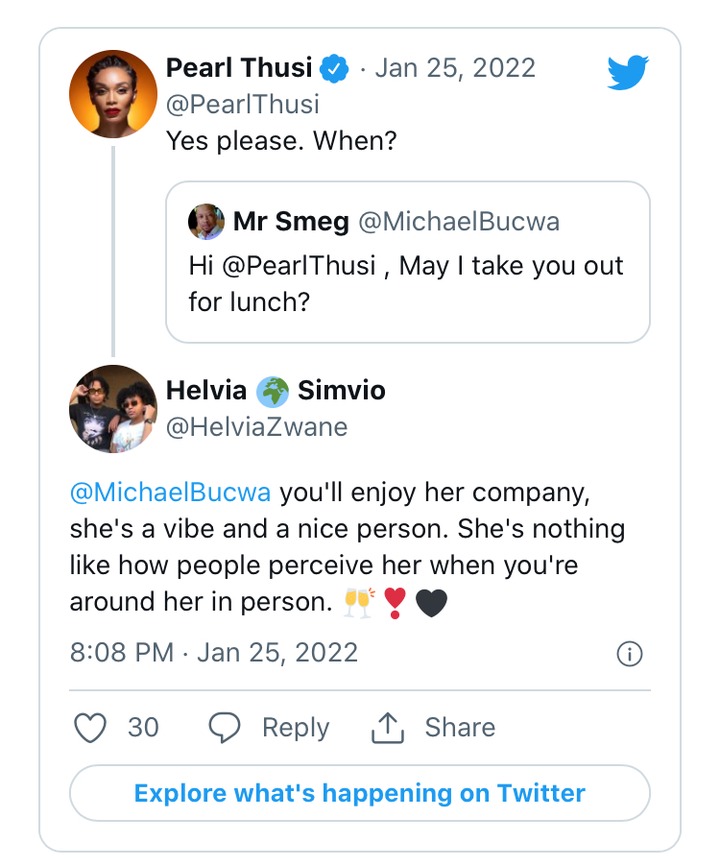Viewport: 720px width, 866px height.
Task: Click the 8:08 PM timestamp
Action: 121,653
